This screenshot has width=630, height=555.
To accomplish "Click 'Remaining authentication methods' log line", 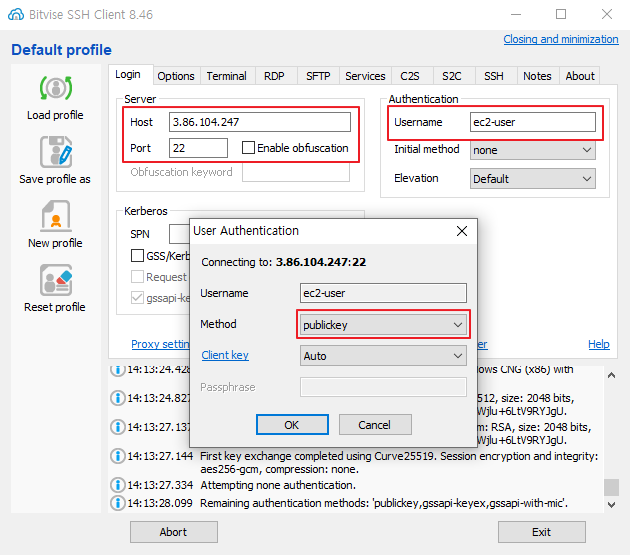I will (384, 503).
